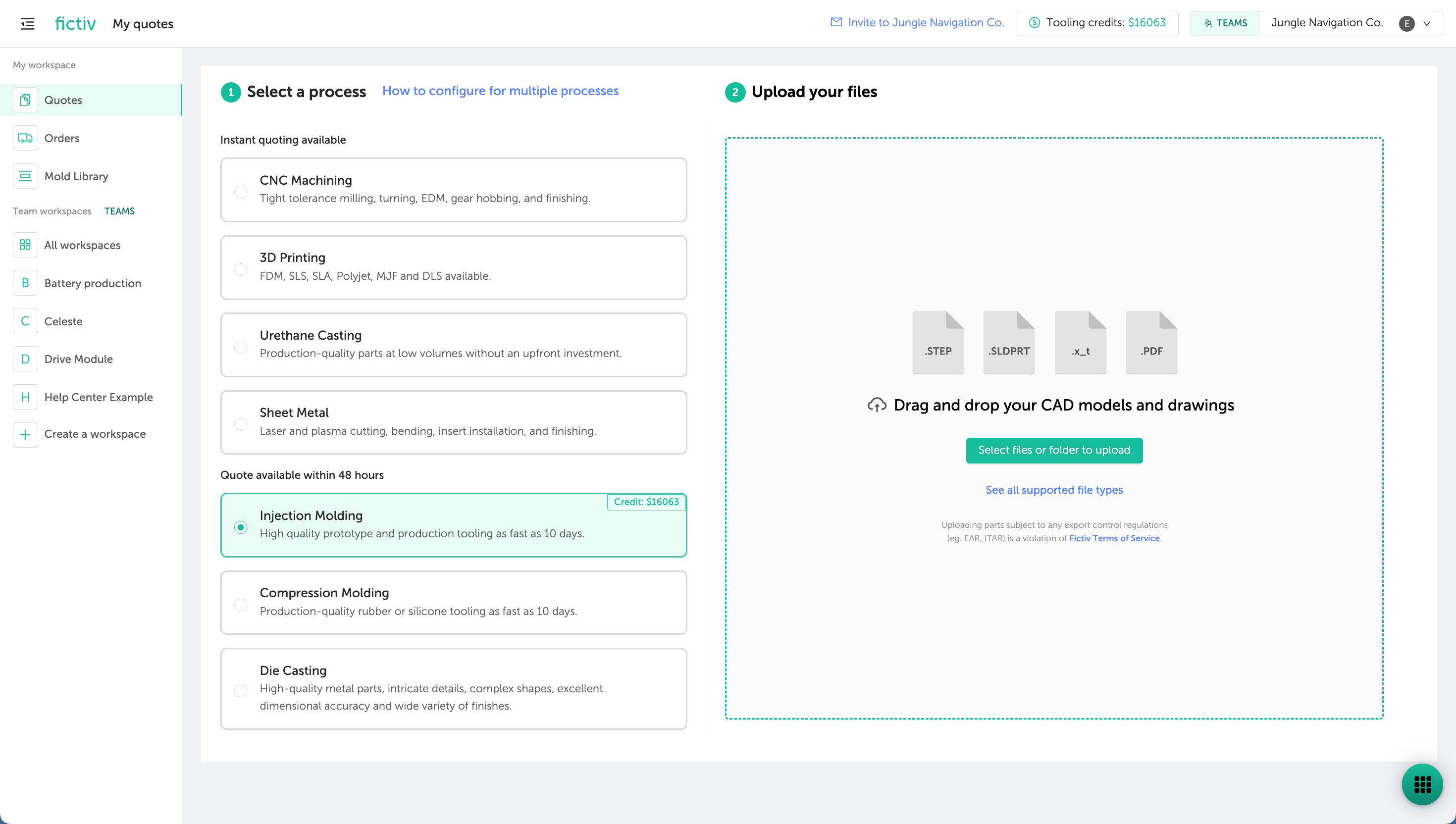The width and height of the screenshot is (1456, 824).
Task: Click the fictiv logo
Action: pyautogui.click(x=75, y=24)
